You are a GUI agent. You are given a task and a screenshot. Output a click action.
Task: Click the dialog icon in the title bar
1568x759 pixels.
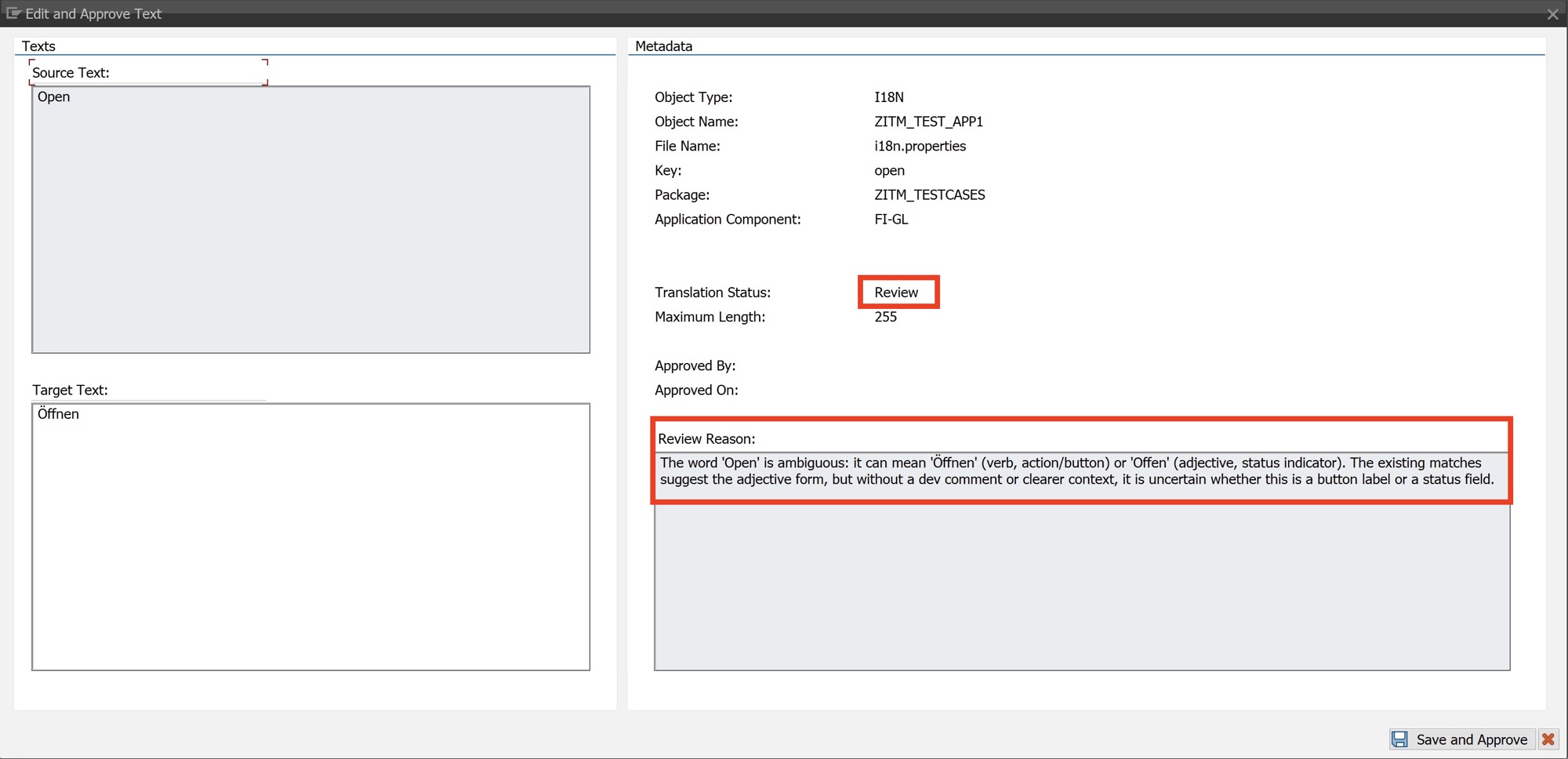(x=13, y=13)
